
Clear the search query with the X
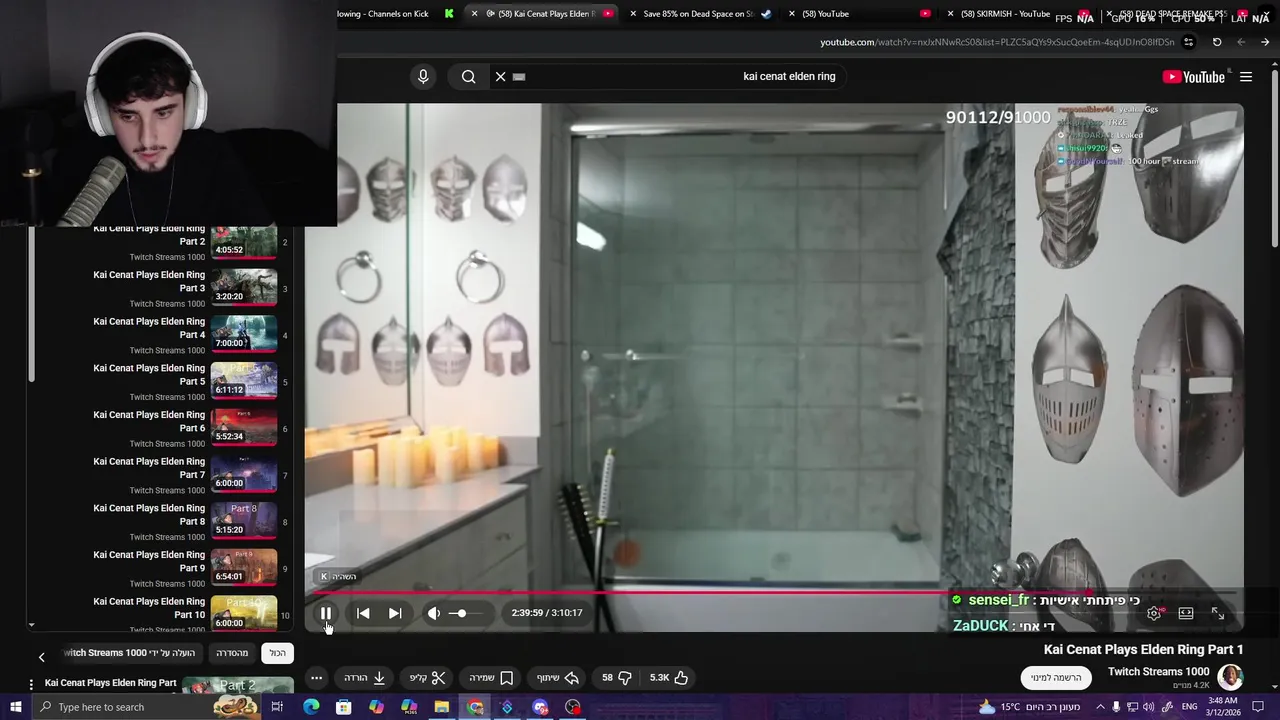coord(501,76)
